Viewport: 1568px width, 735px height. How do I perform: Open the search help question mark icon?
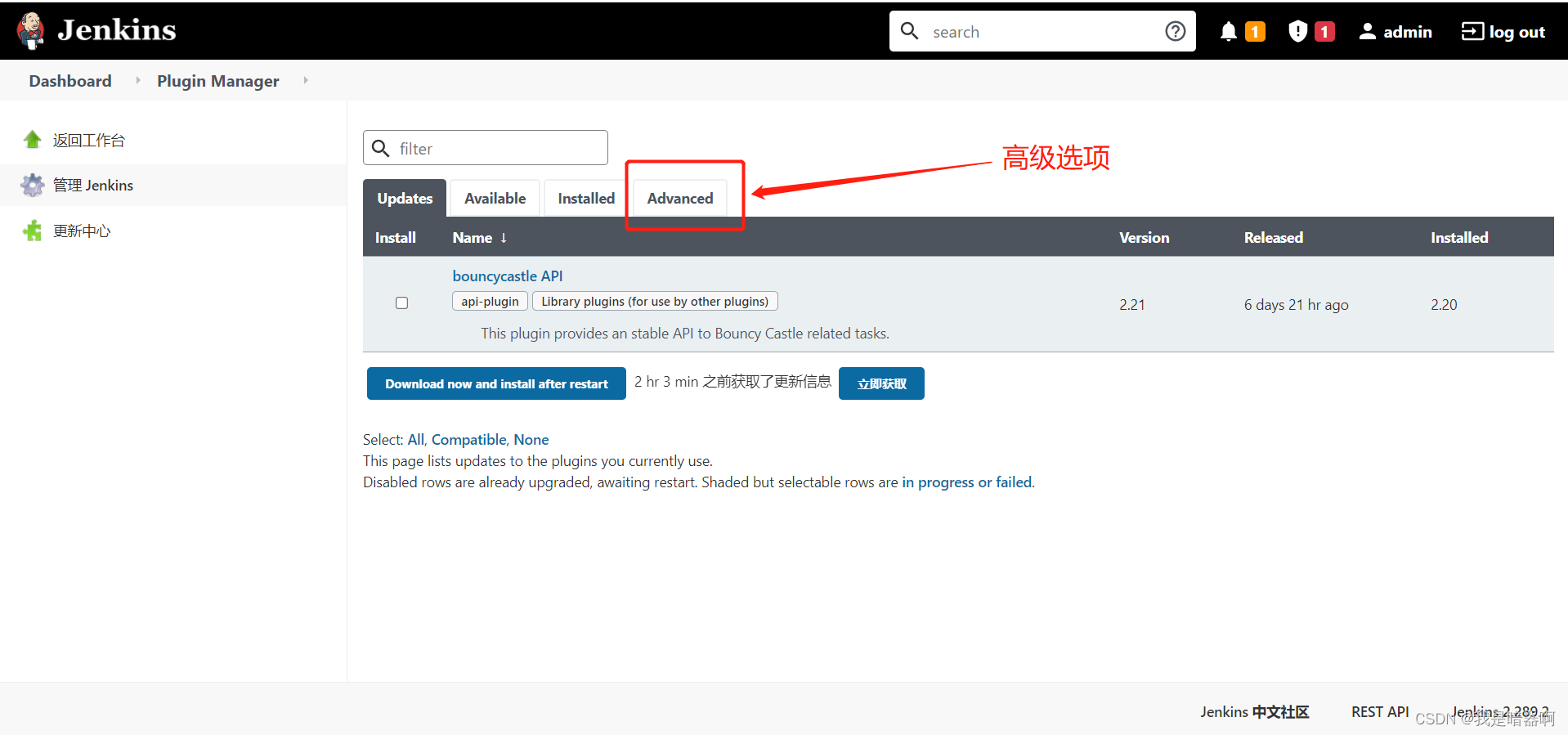tap(1176, 31)
